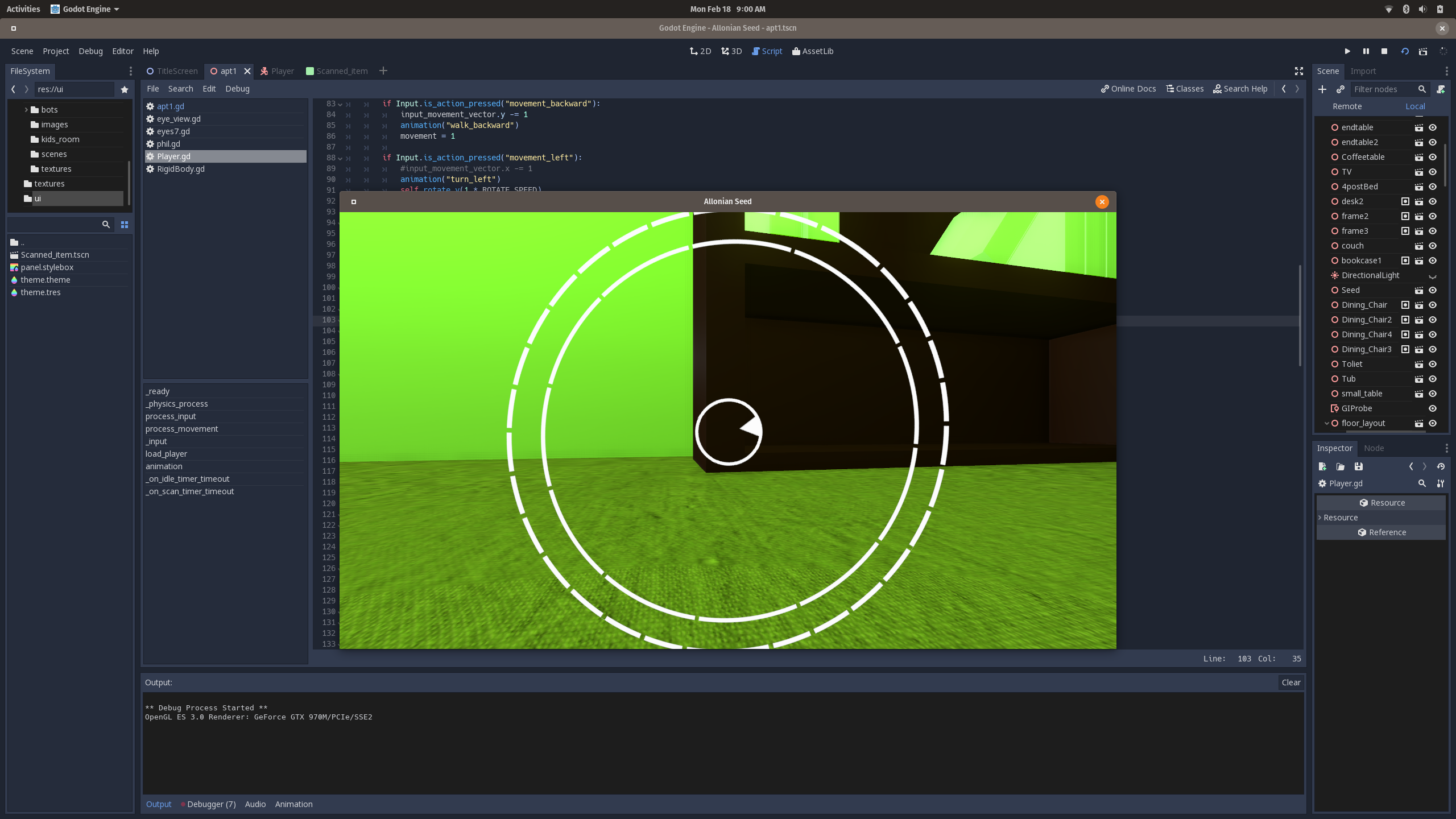Save the resource in Inspector toolbar

pos(1359,466)
